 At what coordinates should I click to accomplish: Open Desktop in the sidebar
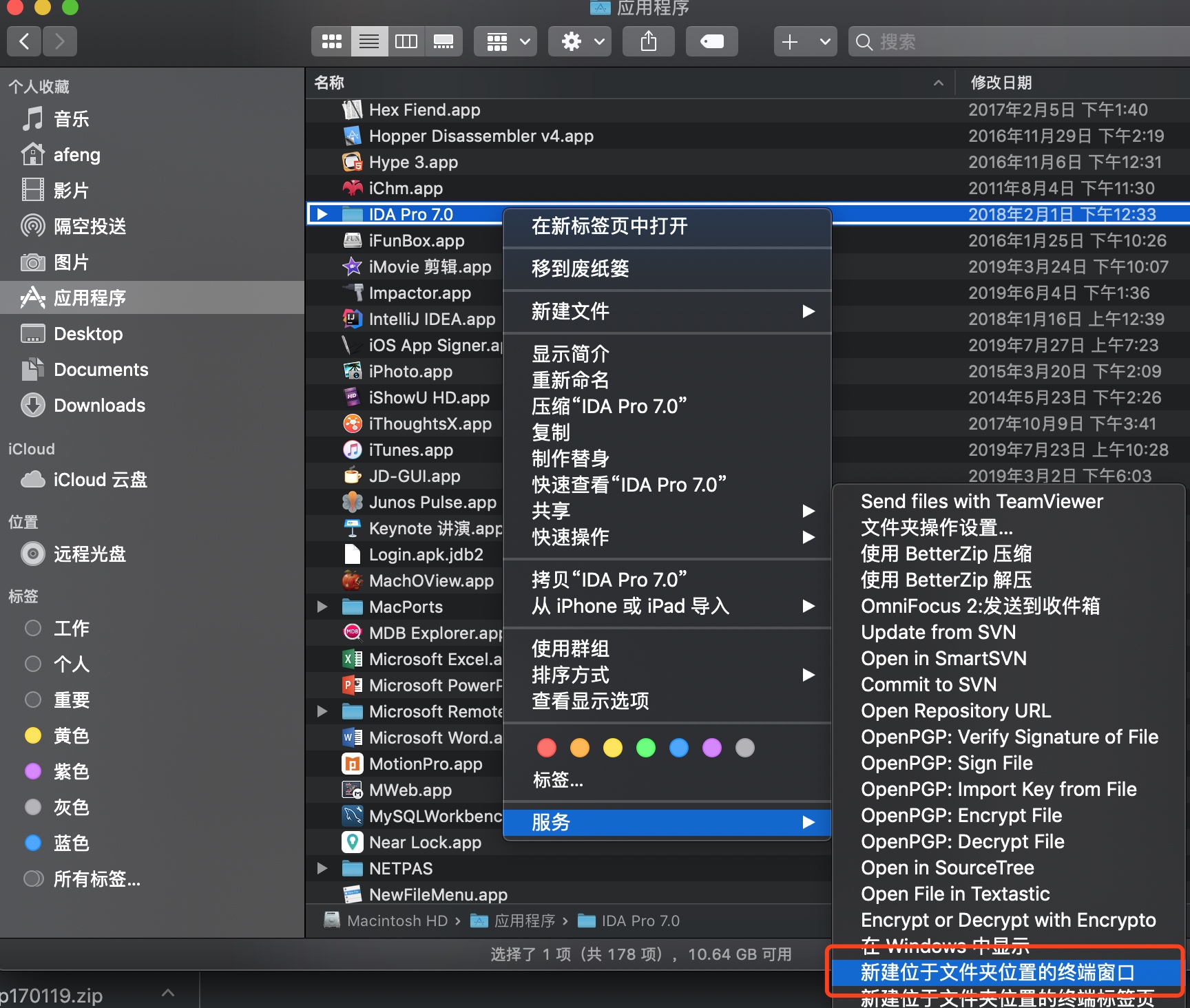pos(152,333)
